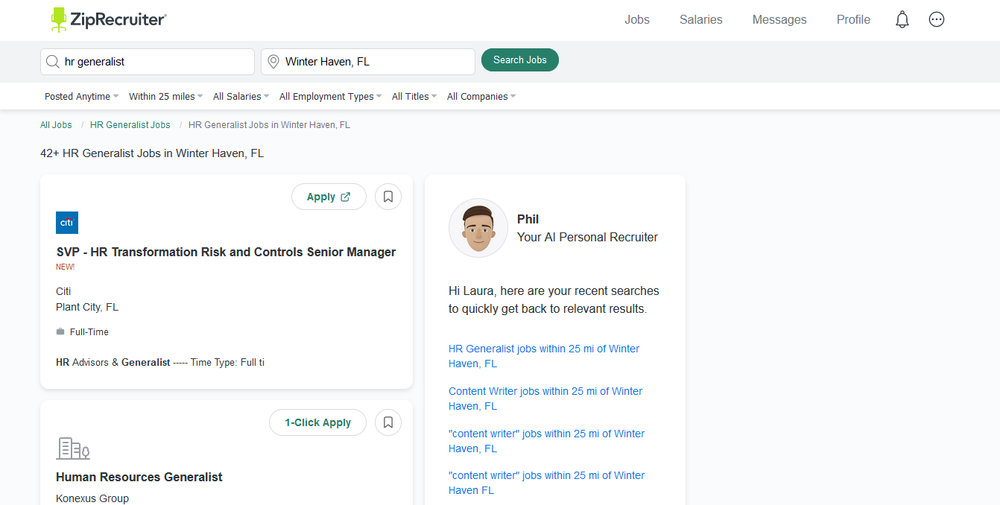This screenshot has height=505, width=1000.
Task: Click the HR Generalist Jobs in Winter Haven, FL breadcrumb text
Action: 269,125
